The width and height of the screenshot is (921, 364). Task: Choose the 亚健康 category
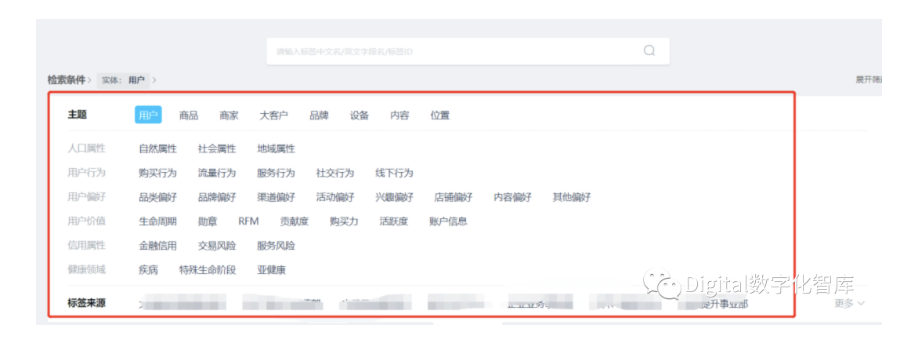click(271, 270)
